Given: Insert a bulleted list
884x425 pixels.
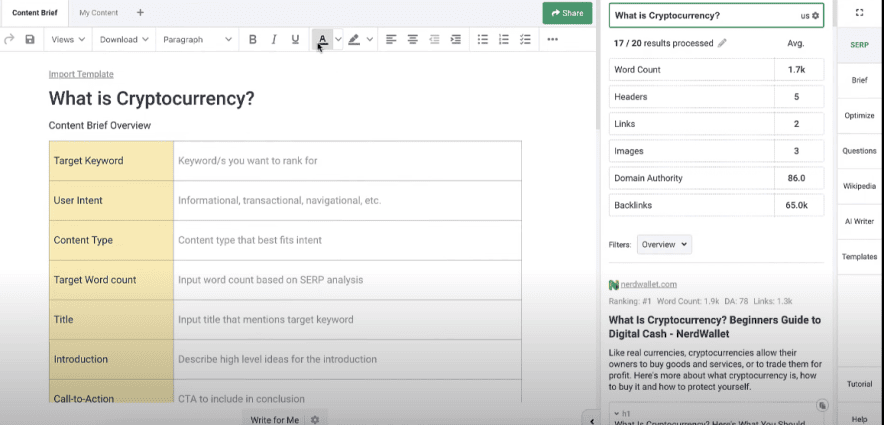Looking at the screenshot, I should [482, 40].
